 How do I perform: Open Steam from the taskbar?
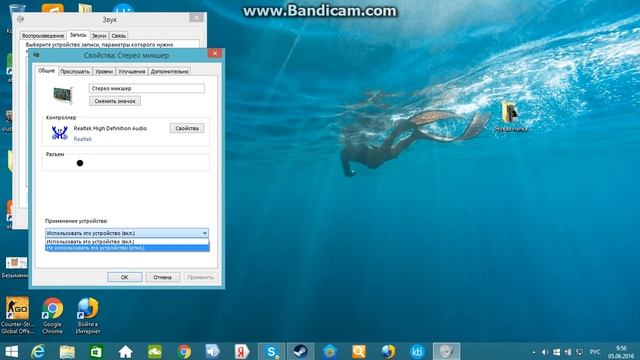300,352
